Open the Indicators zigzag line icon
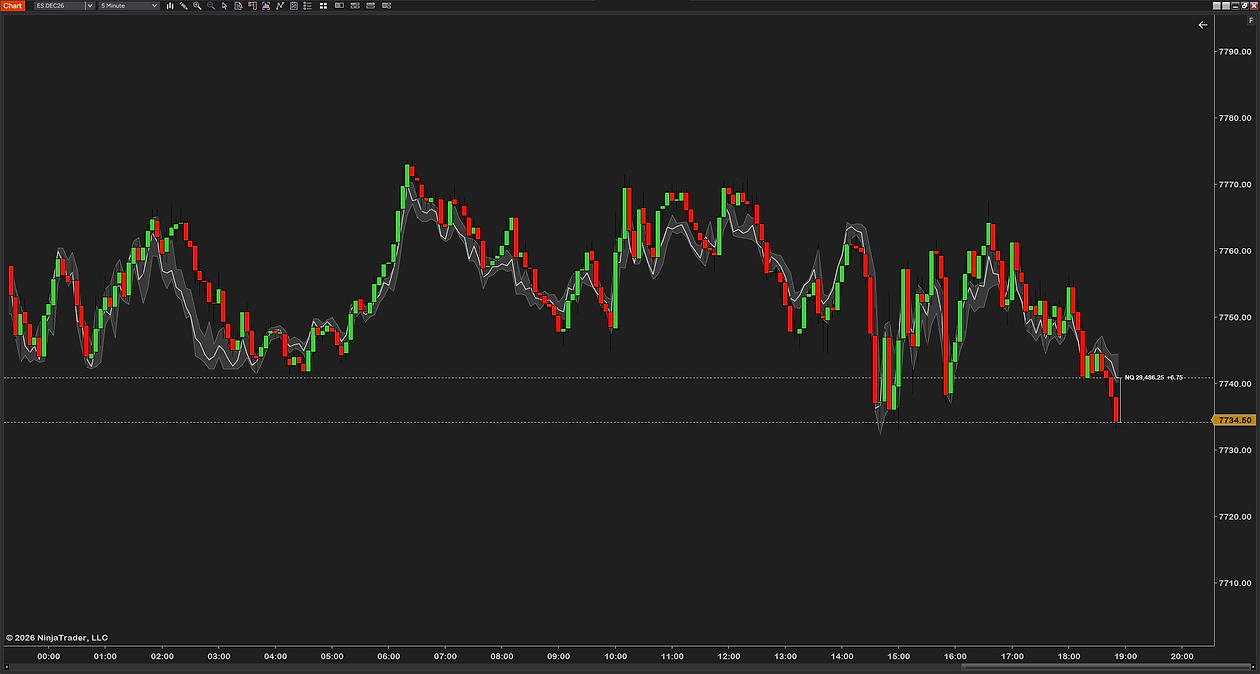The image size is (1260, 674). click(x=280, y=6)
